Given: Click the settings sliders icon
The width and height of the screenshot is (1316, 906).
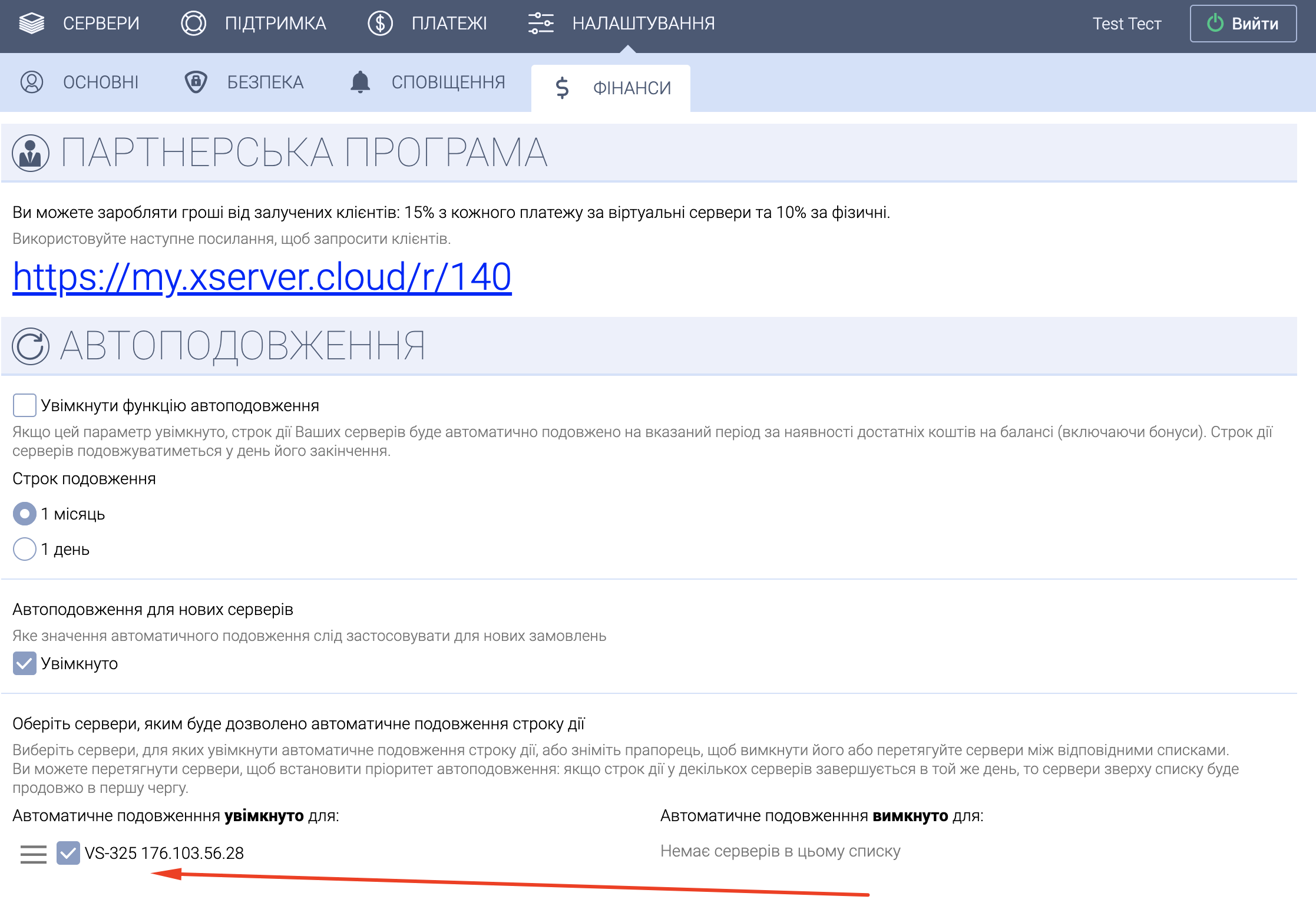Looking at the screenshot, I should coord(541,24).
